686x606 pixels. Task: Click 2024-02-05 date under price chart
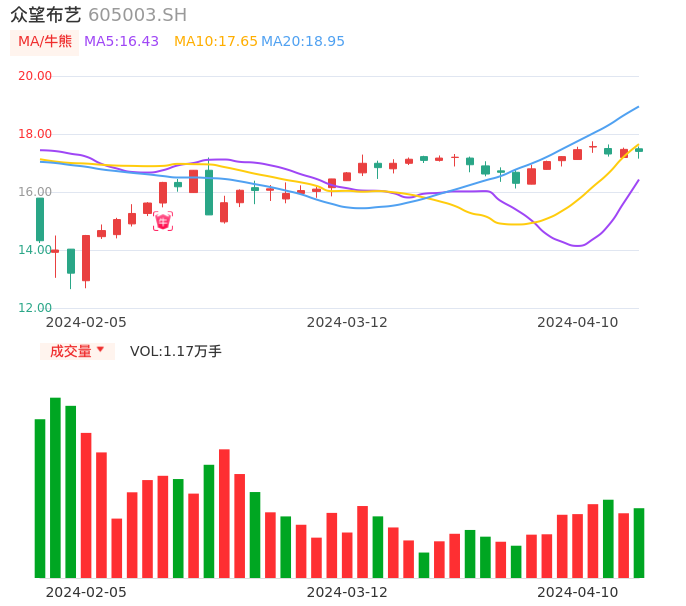tap(86, 323)
